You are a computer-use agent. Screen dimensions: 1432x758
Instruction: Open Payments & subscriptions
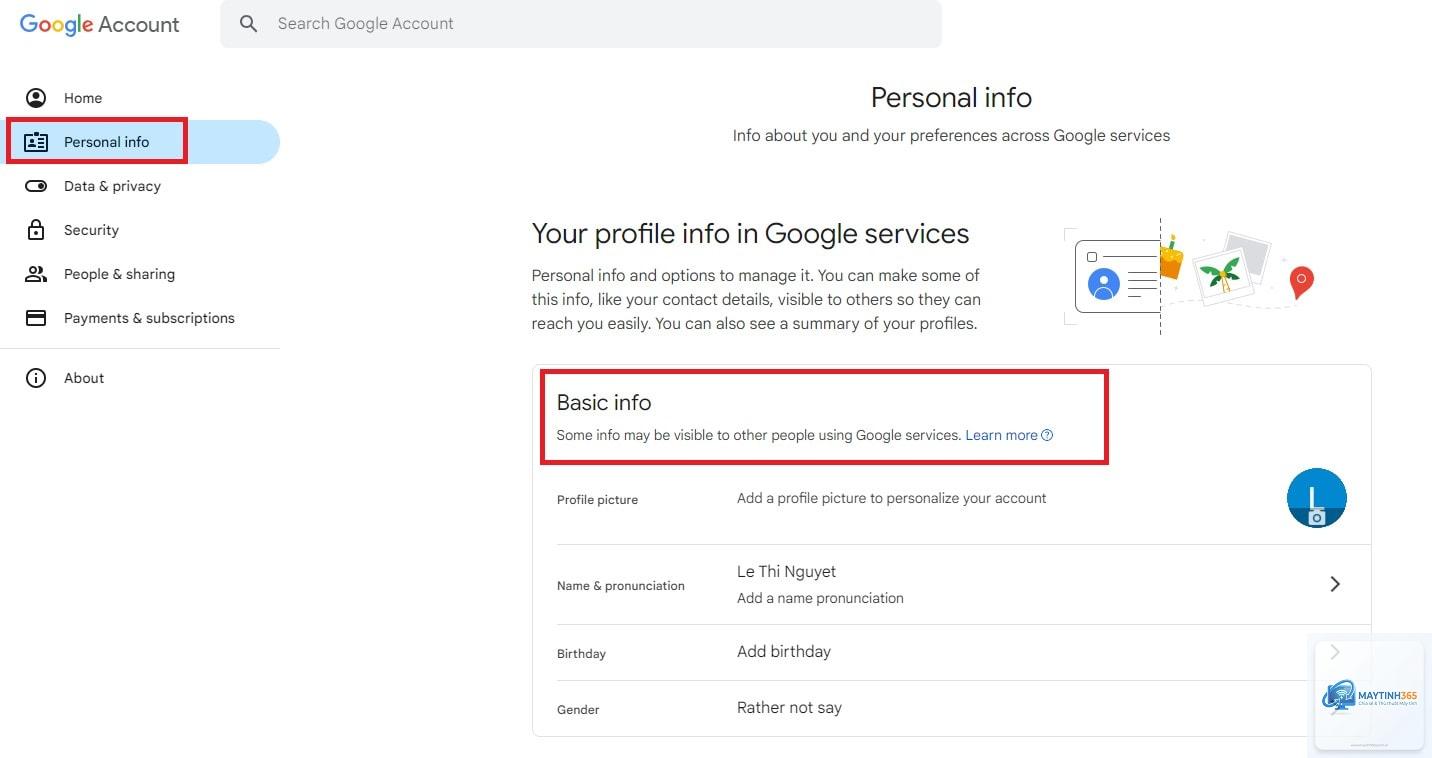click(140, 318)
